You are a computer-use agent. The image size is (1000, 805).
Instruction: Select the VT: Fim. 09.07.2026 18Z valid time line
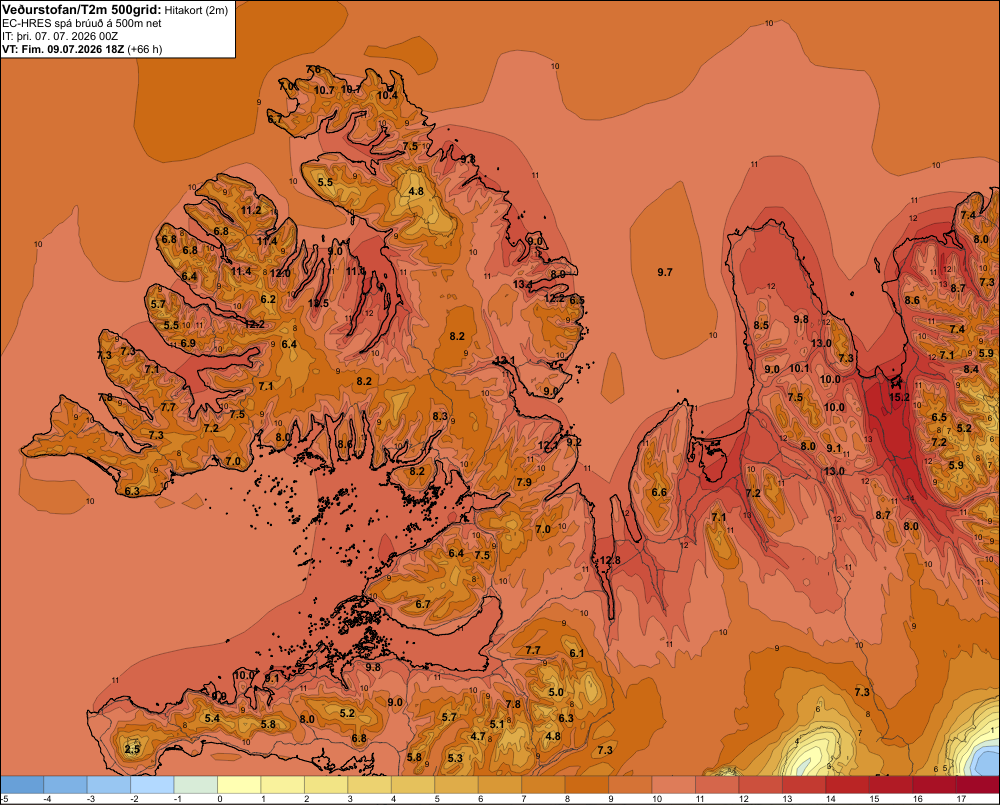[82, 49]
